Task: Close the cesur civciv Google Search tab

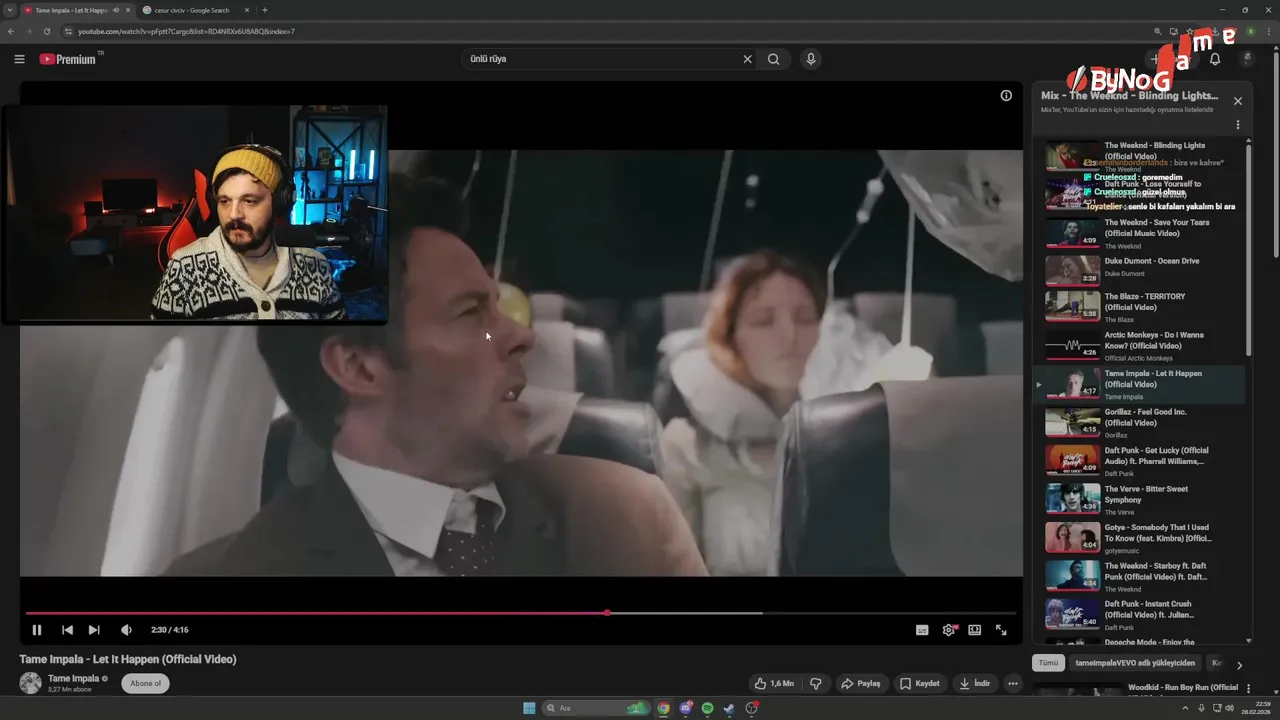Action: click(x=247, y=10)
